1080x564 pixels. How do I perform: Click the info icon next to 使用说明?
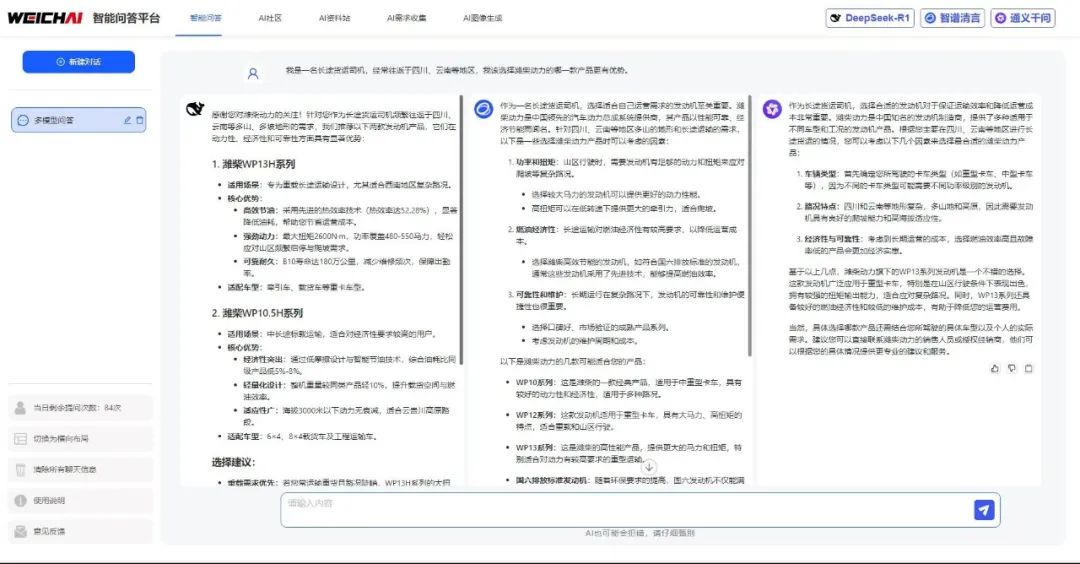[21, 501]
